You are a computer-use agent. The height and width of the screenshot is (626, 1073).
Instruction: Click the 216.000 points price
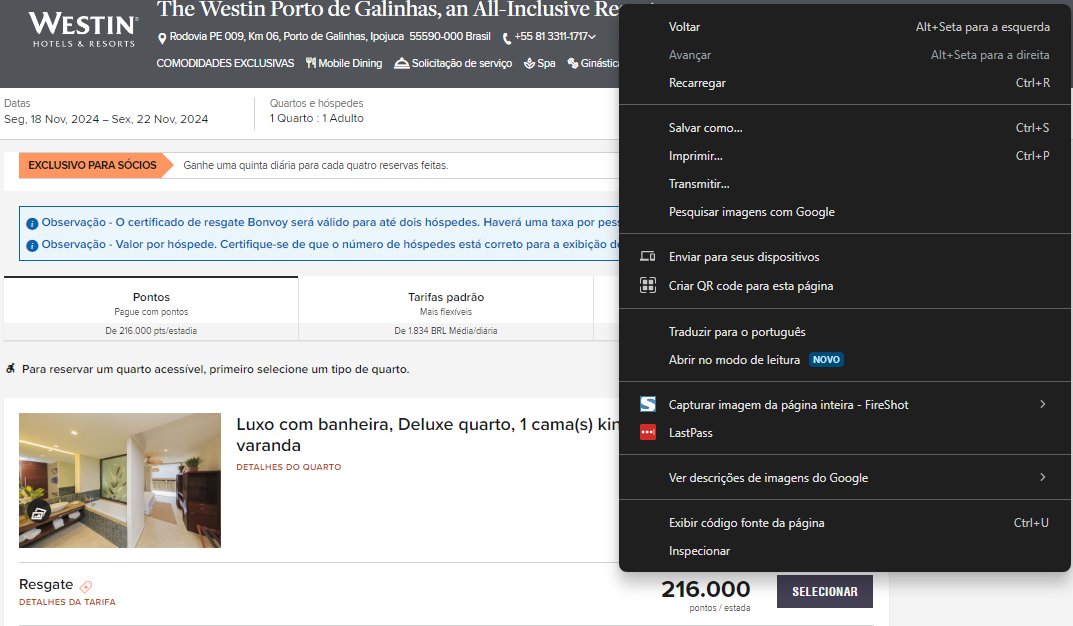tap(706, 589)
